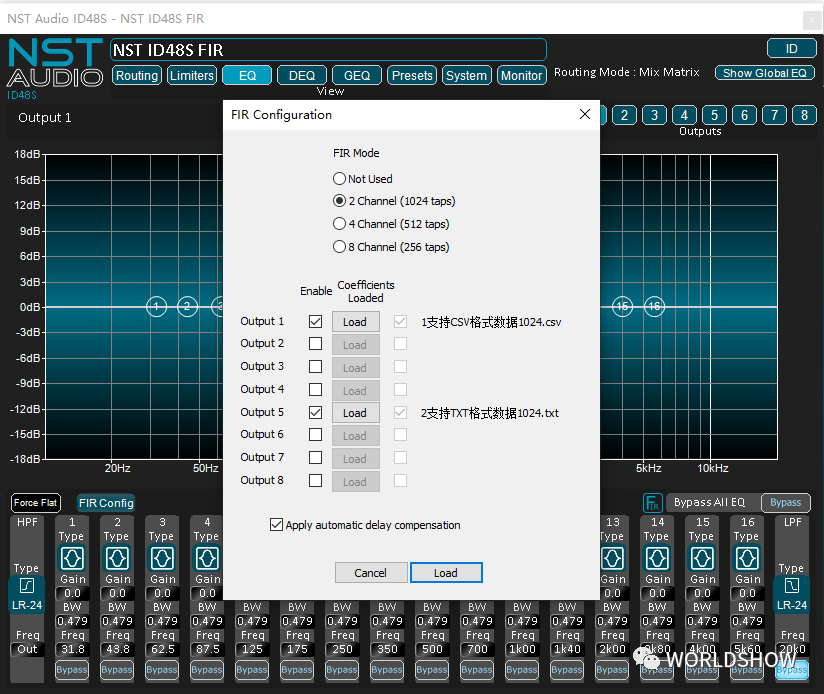Viewport: 824px width, 694px height.
Task: Edit LPF frequency value 20k0
Action: pyautogui.click(x=792, y=649)
